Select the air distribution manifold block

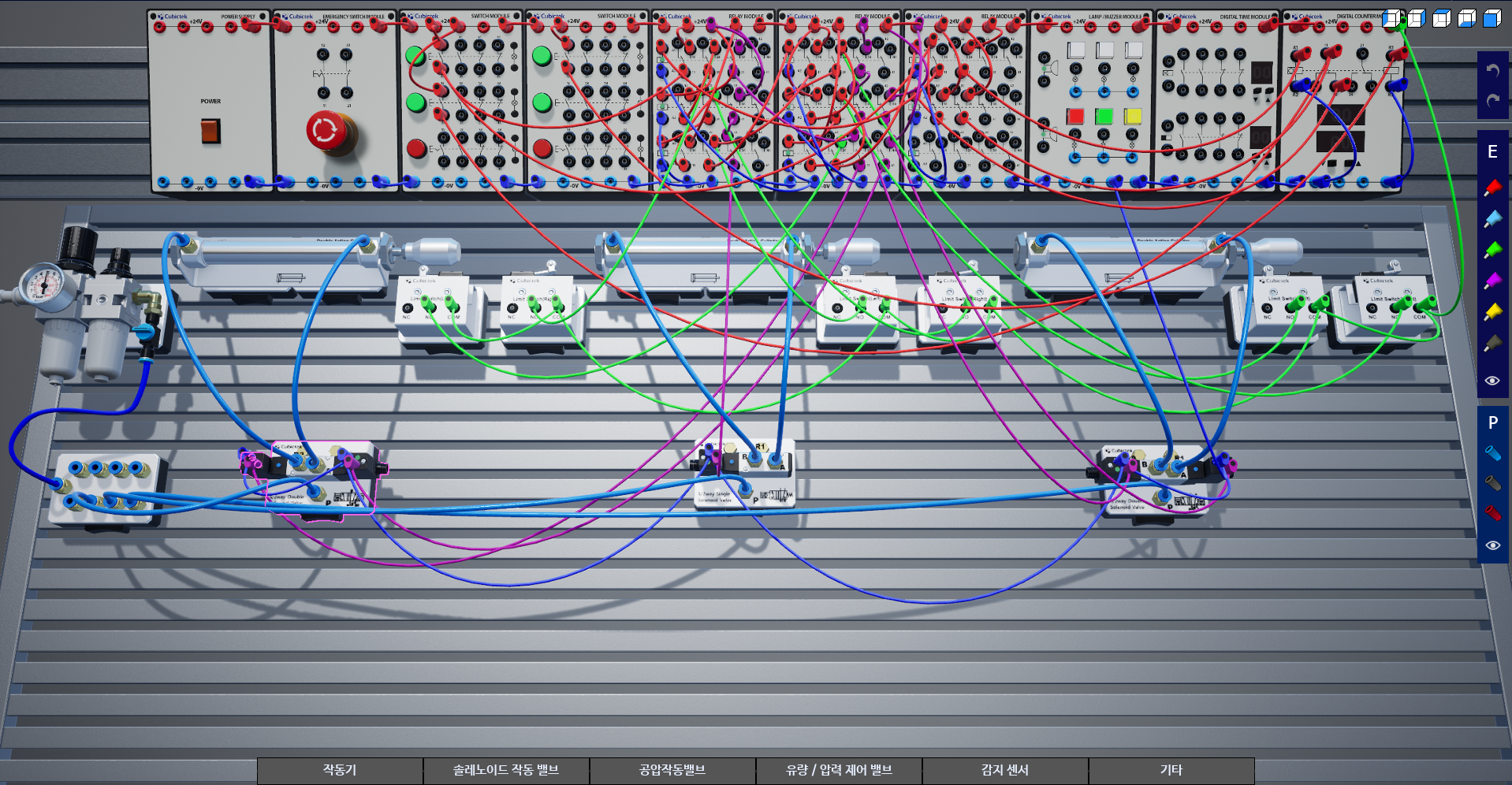pos(106,489)
